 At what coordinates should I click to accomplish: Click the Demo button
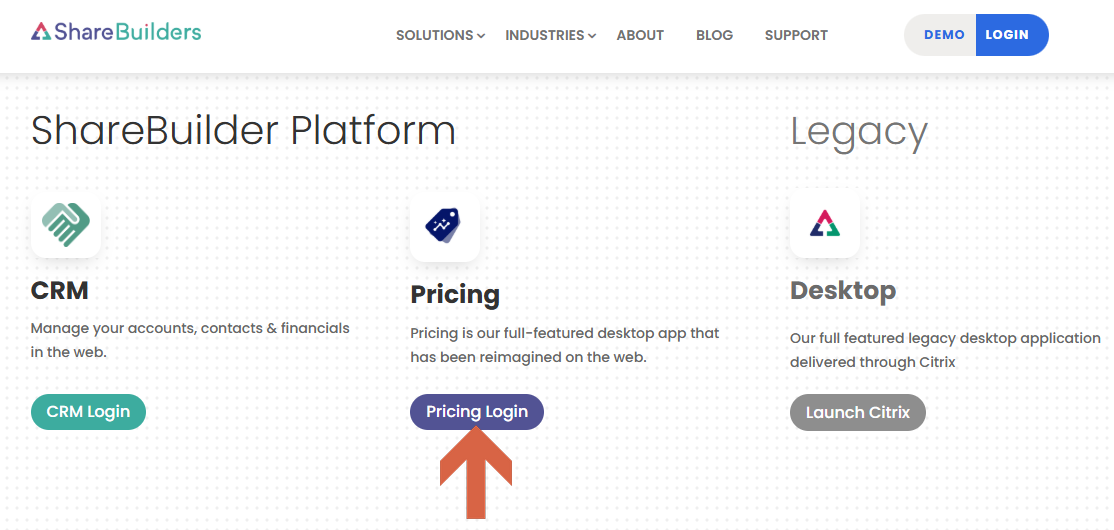(x=941, y=35)
